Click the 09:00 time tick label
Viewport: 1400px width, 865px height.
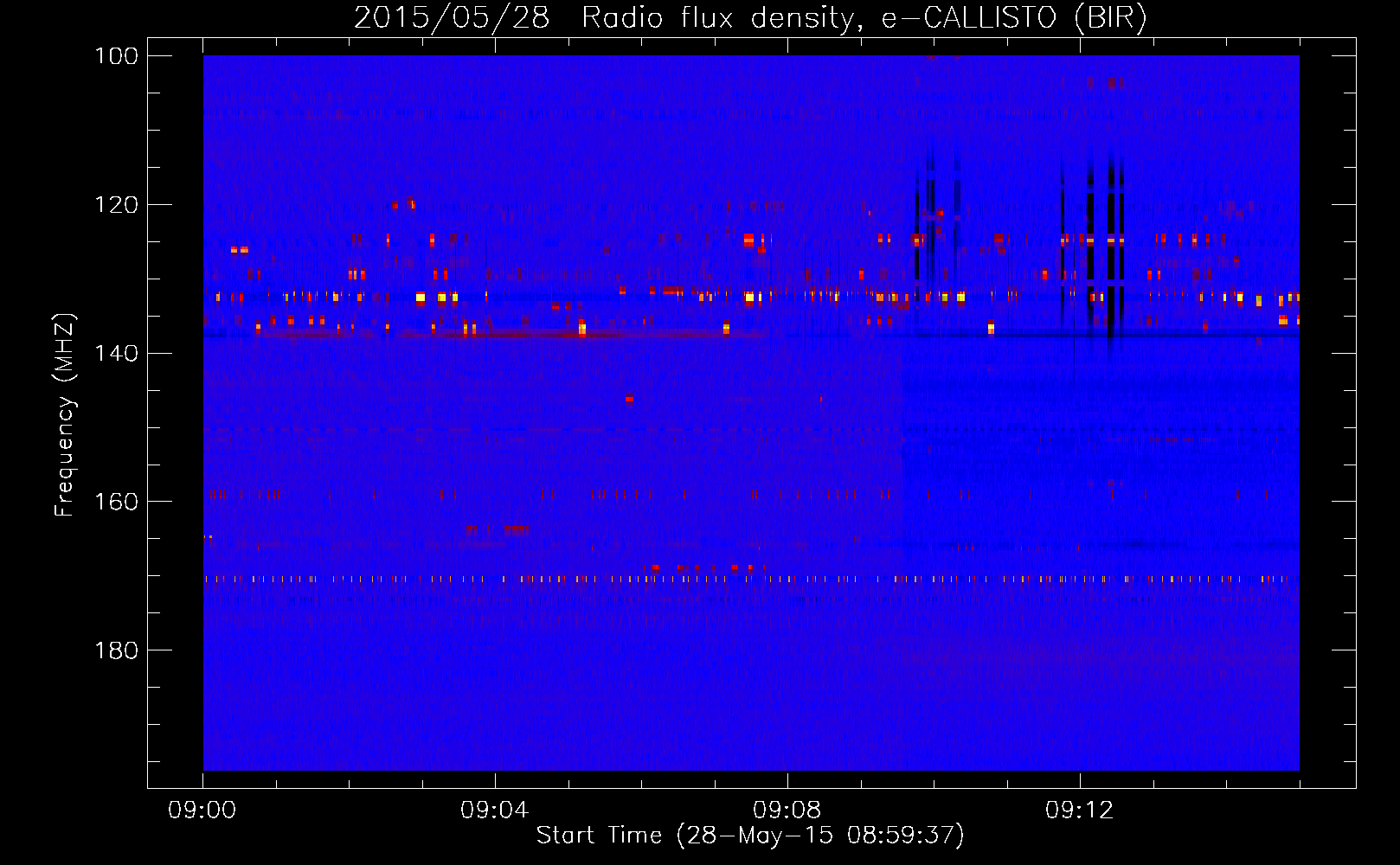tap(202, 811)
